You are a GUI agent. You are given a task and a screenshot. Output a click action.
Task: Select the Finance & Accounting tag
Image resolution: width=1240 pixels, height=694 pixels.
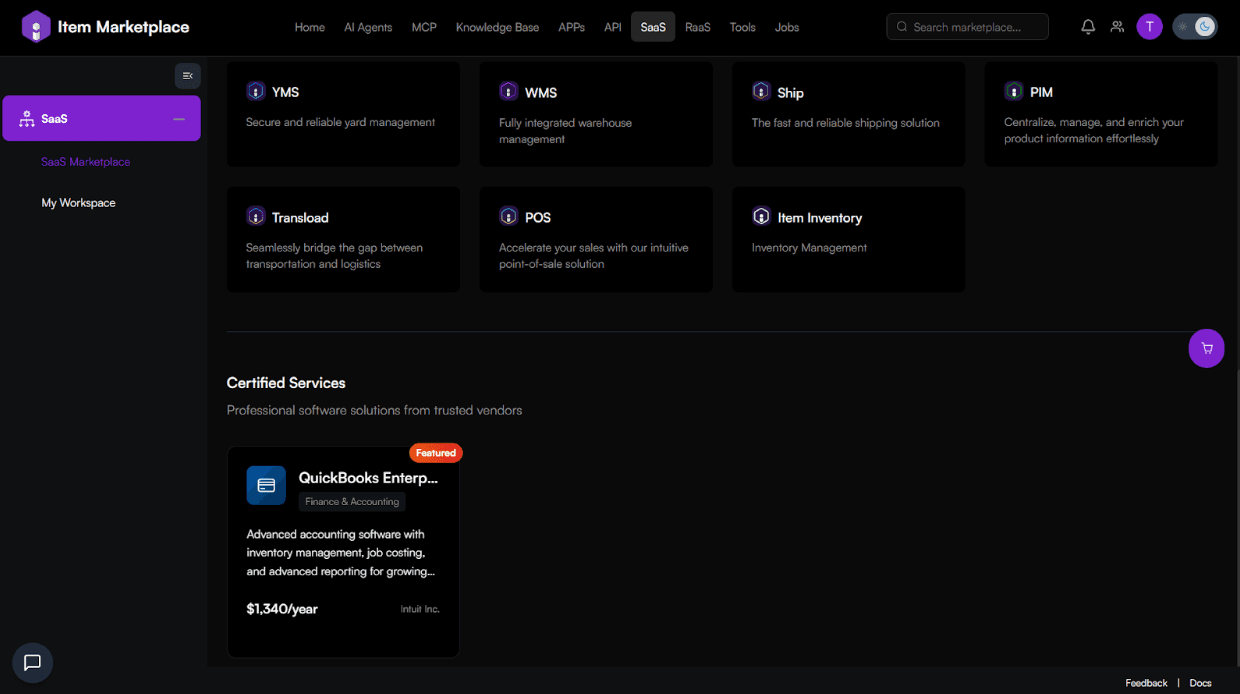coord(352,502)
